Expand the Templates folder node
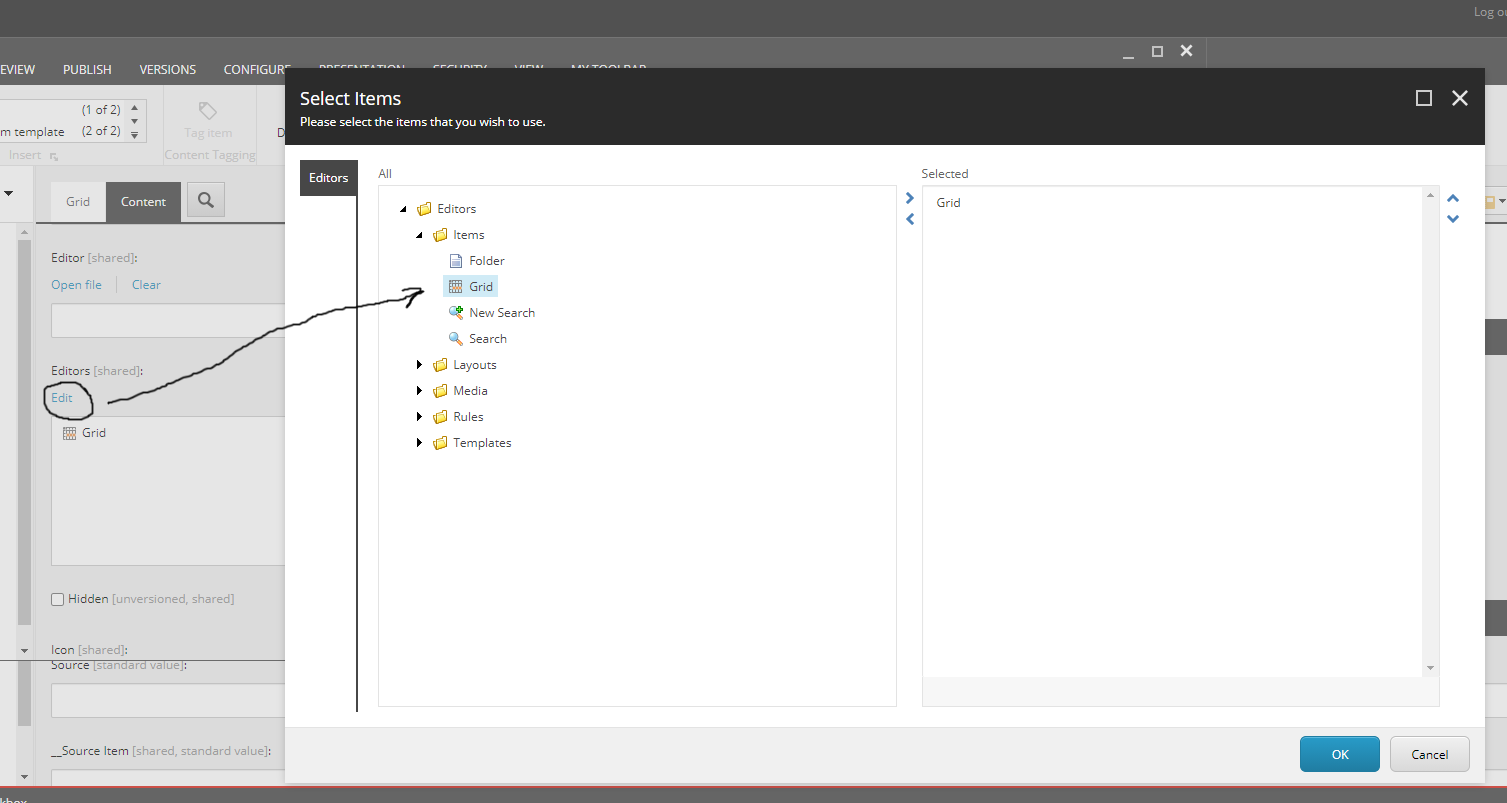Viewport: 1507px width, 803px height. click(x=420, y=442)
